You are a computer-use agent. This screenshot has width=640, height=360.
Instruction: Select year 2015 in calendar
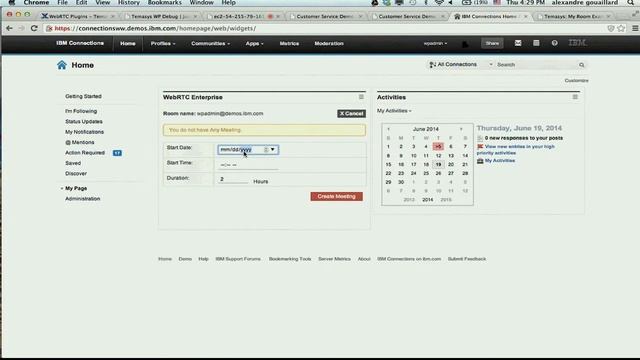coord(446,200)
